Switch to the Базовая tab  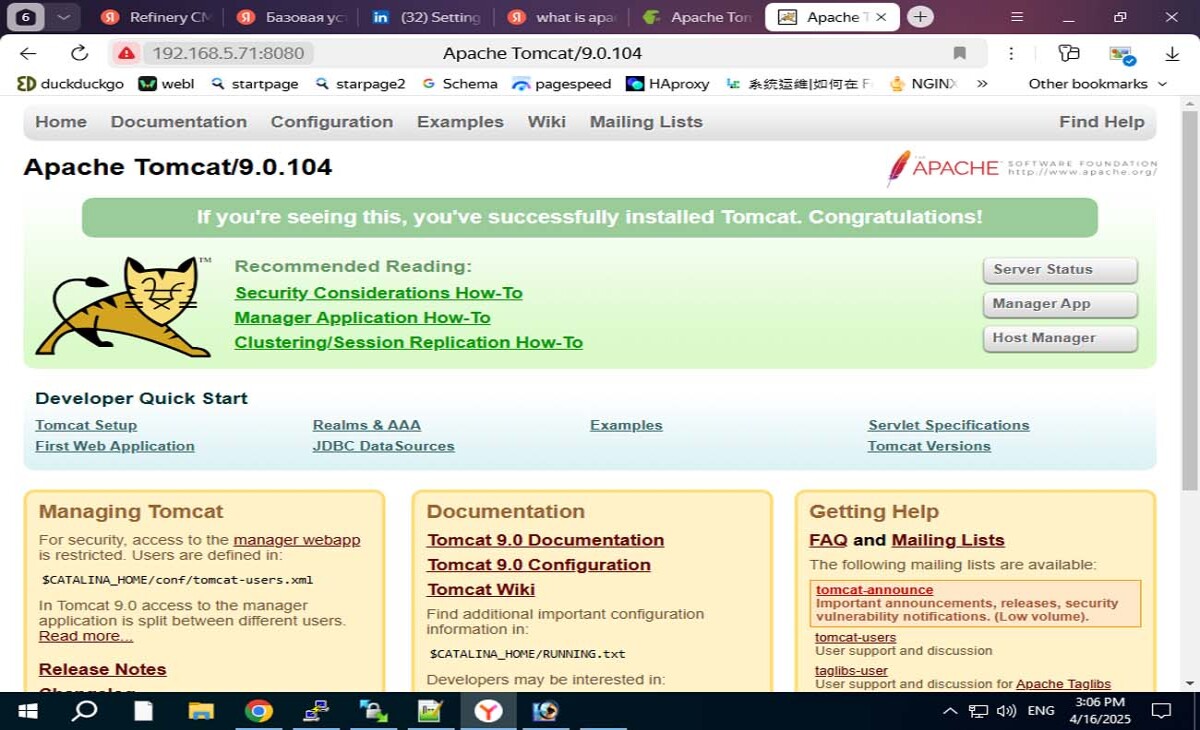pyautogui.click(x=292, y=17)
